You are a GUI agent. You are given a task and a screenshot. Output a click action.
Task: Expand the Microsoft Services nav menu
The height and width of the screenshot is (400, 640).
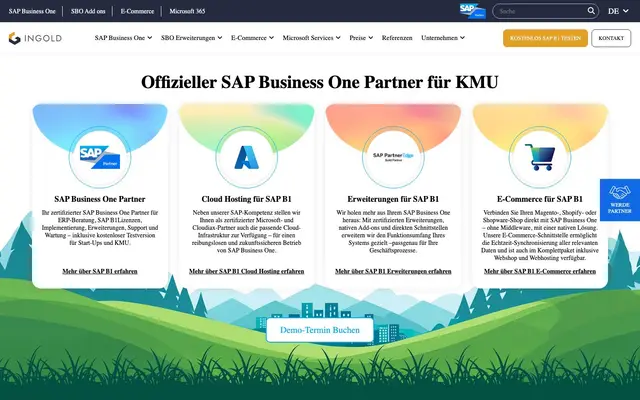(311, 38)
